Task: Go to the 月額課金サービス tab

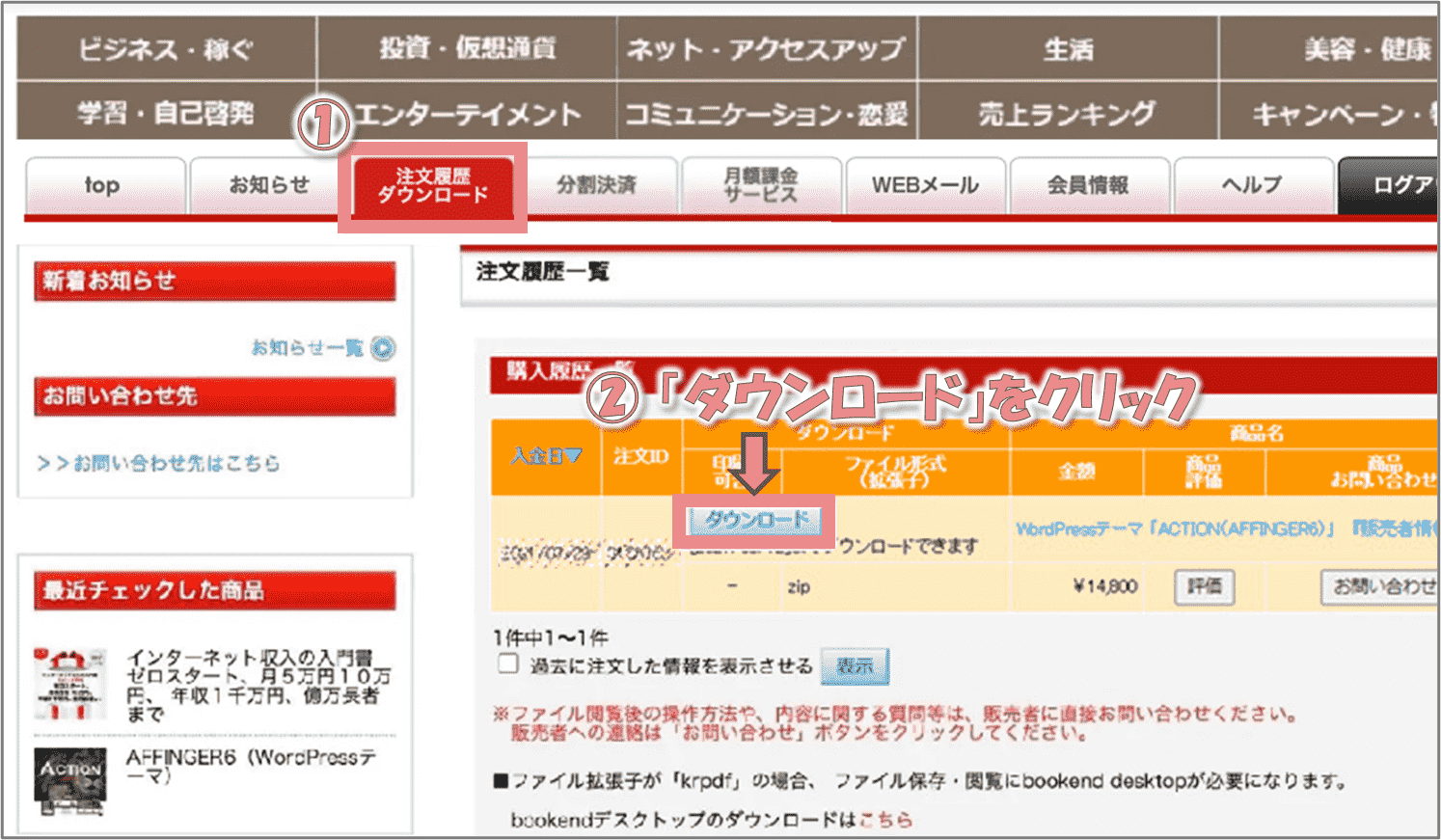Action: (761, 185)
